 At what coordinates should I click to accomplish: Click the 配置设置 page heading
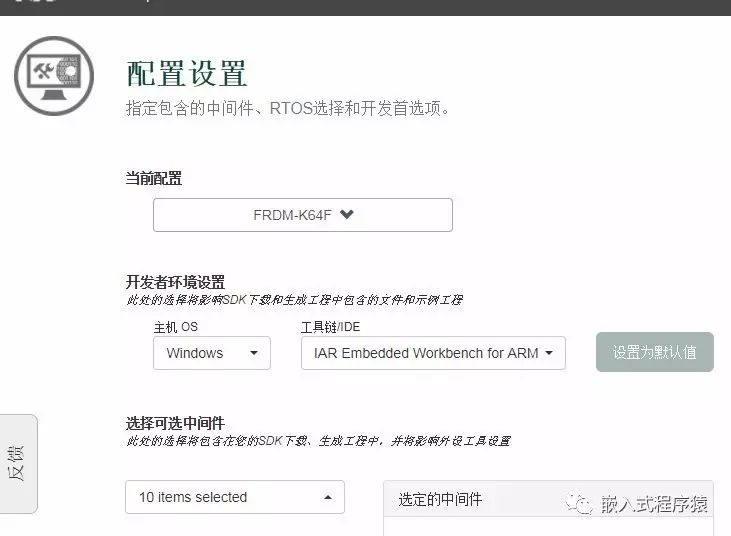[x=186, y=74]
